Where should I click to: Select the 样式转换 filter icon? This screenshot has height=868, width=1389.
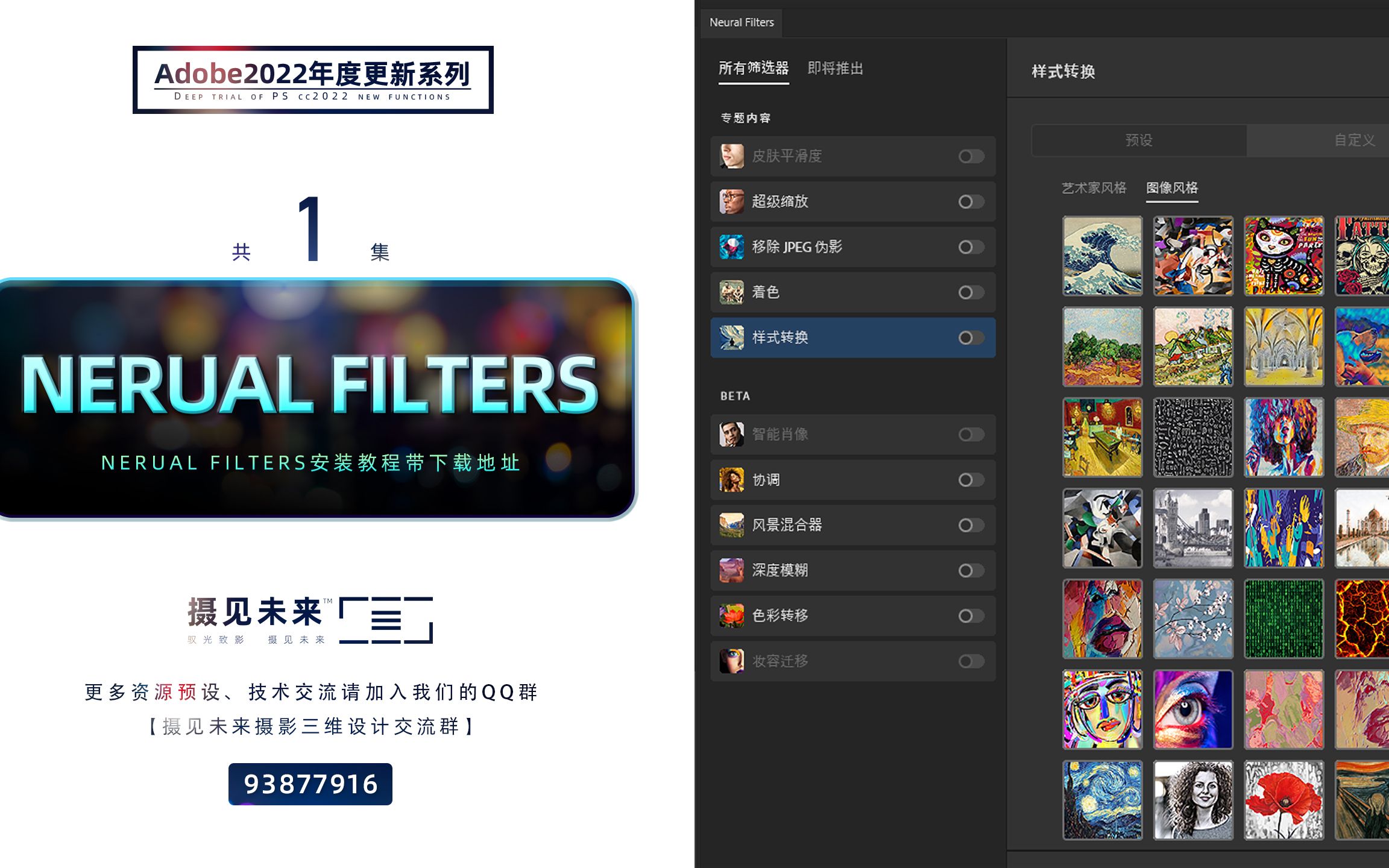pyautogui.click(x=731, y=338)
